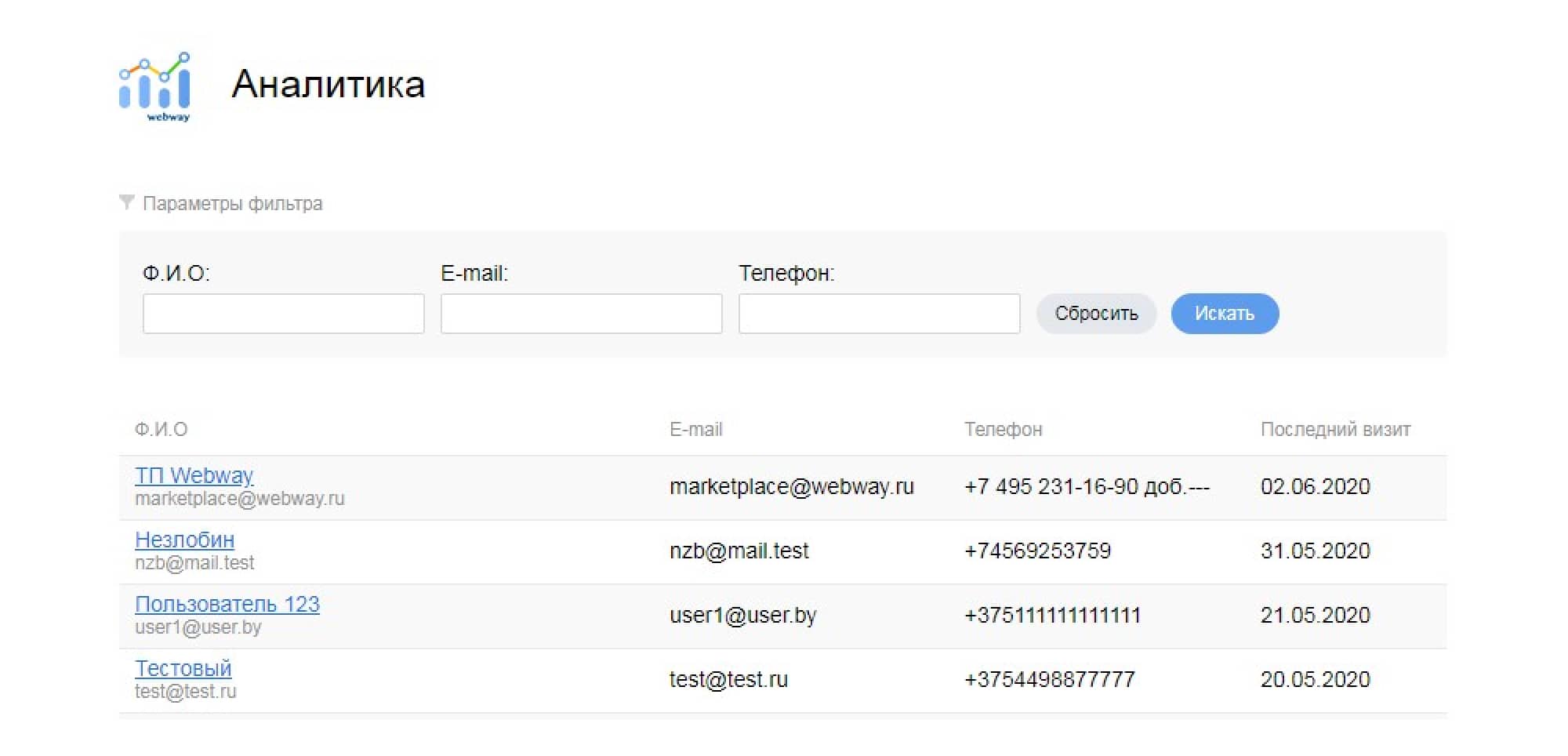Select last visit date 20.05.2020
Screen dimensions: 1568x756
tap(1316, 680)
